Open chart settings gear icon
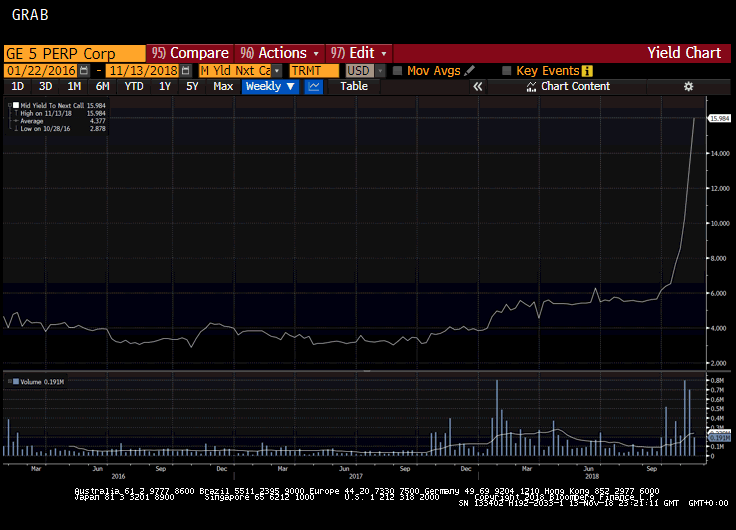This screenshot has width=736, height=530. (x=688, y=87)
